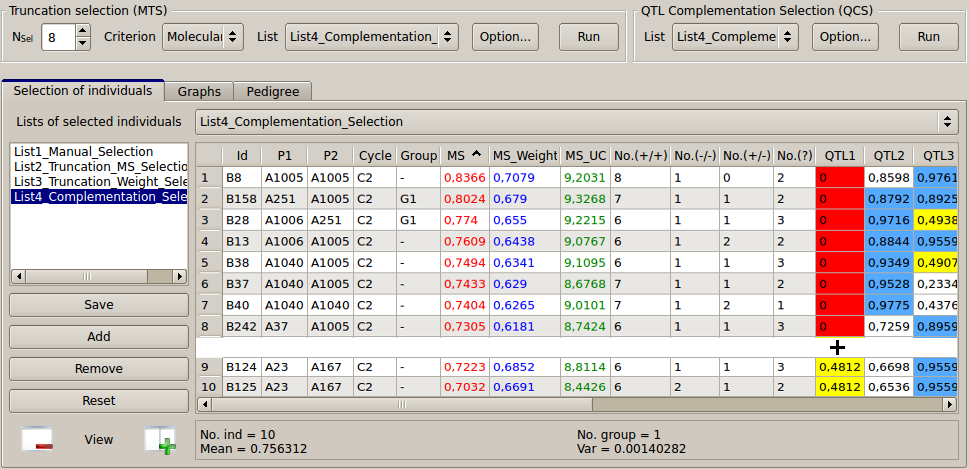969x469 pixels.
Task: Click Option button in QTL Complementation Selection
Action: point(845,37)
